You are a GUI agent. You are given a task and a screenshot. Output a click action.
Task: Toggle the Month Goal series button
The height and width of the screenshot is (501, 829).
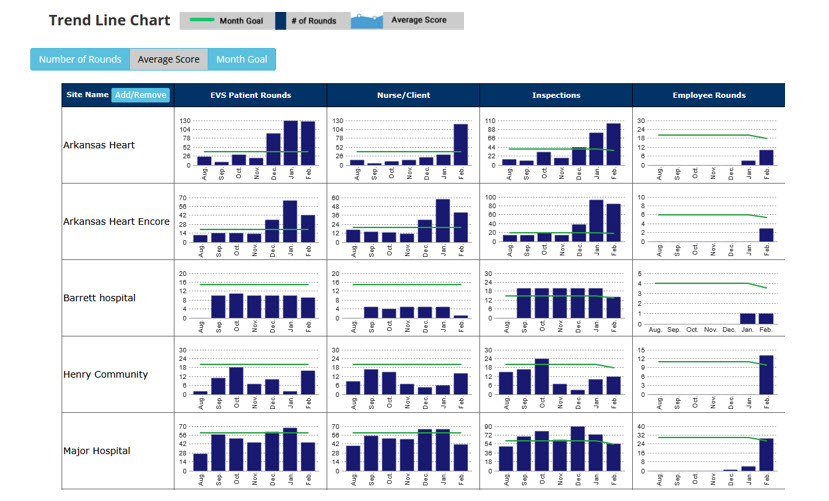click(x=242, y=59)
